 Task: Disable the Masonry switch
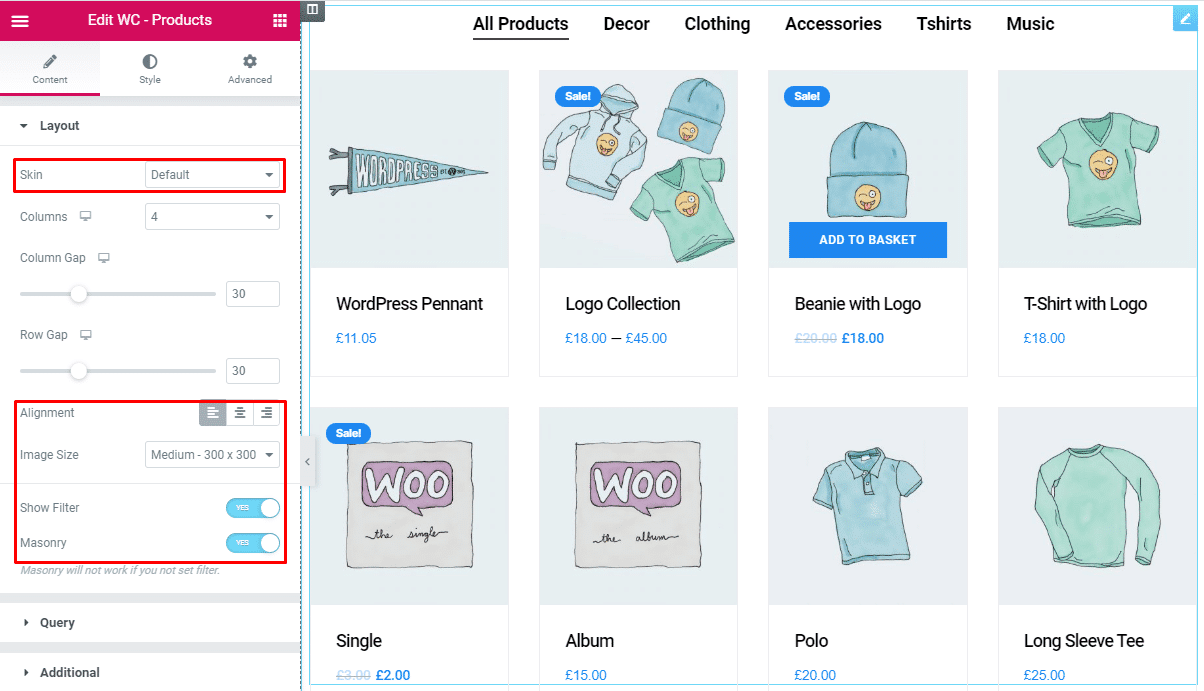[x=252, y=543]
